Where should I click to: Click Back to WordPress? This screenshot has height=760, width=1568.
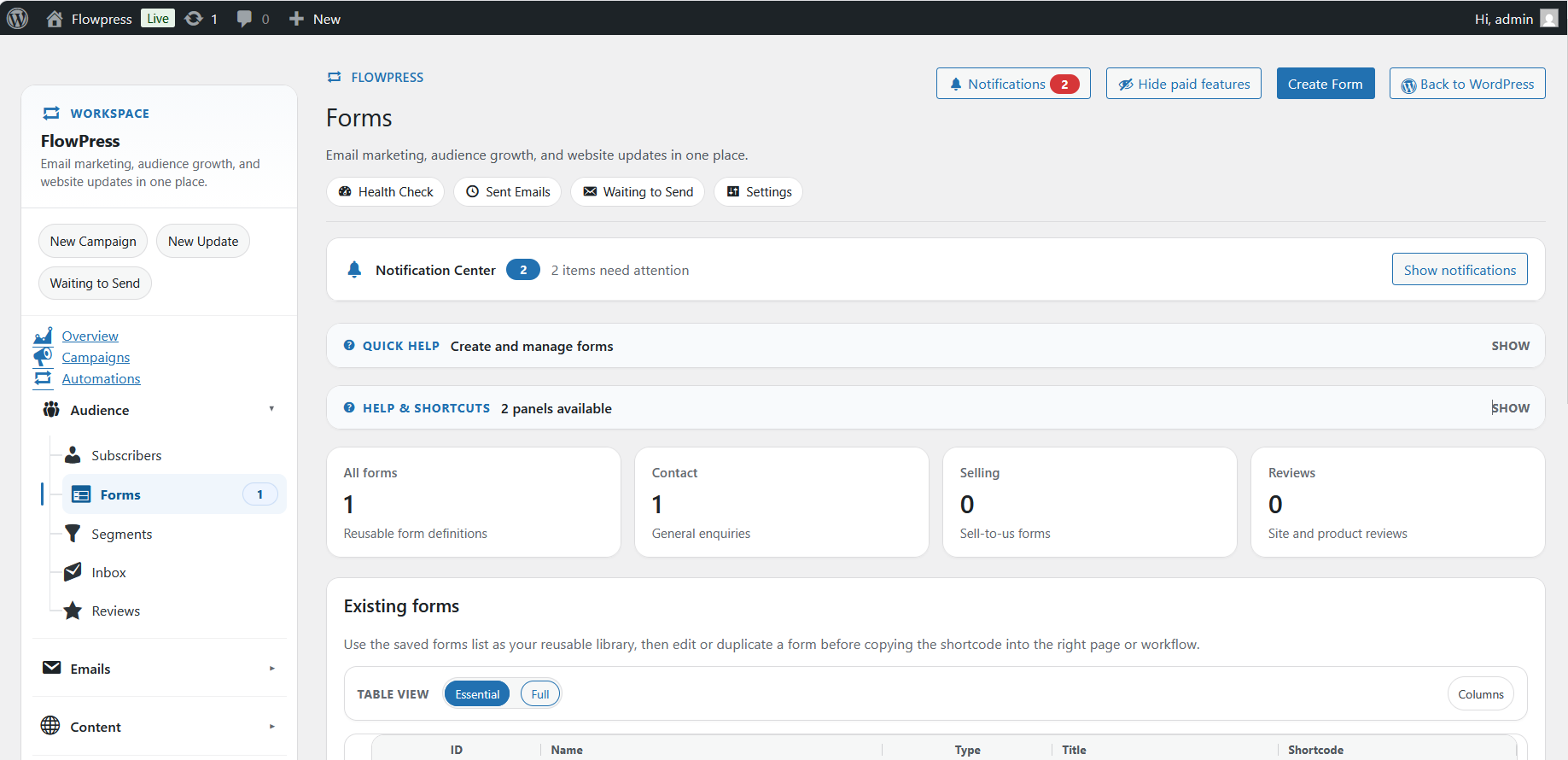(x=1467, y=84)
